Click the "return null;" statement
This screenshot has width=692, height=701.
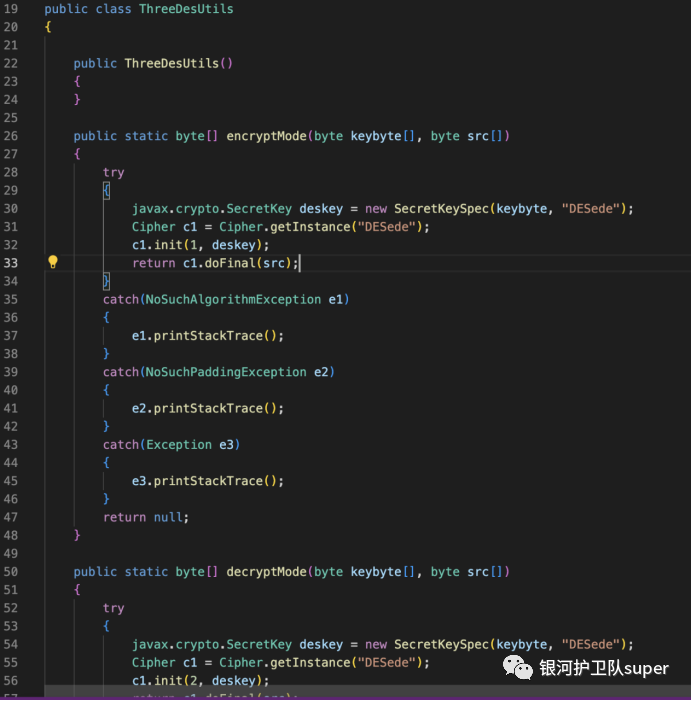(145, 517)
